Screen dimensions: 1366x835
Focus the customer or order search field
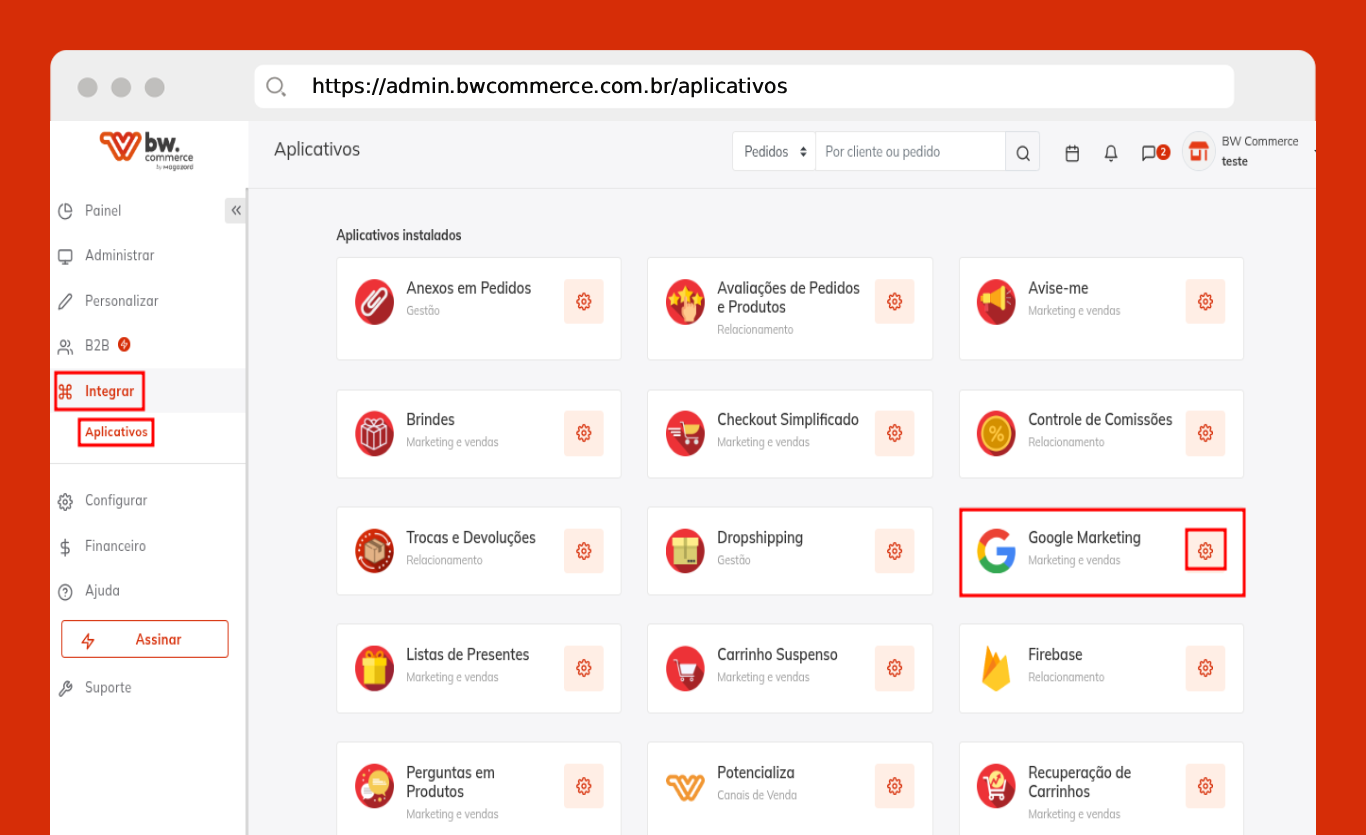[x=910, y=152]
